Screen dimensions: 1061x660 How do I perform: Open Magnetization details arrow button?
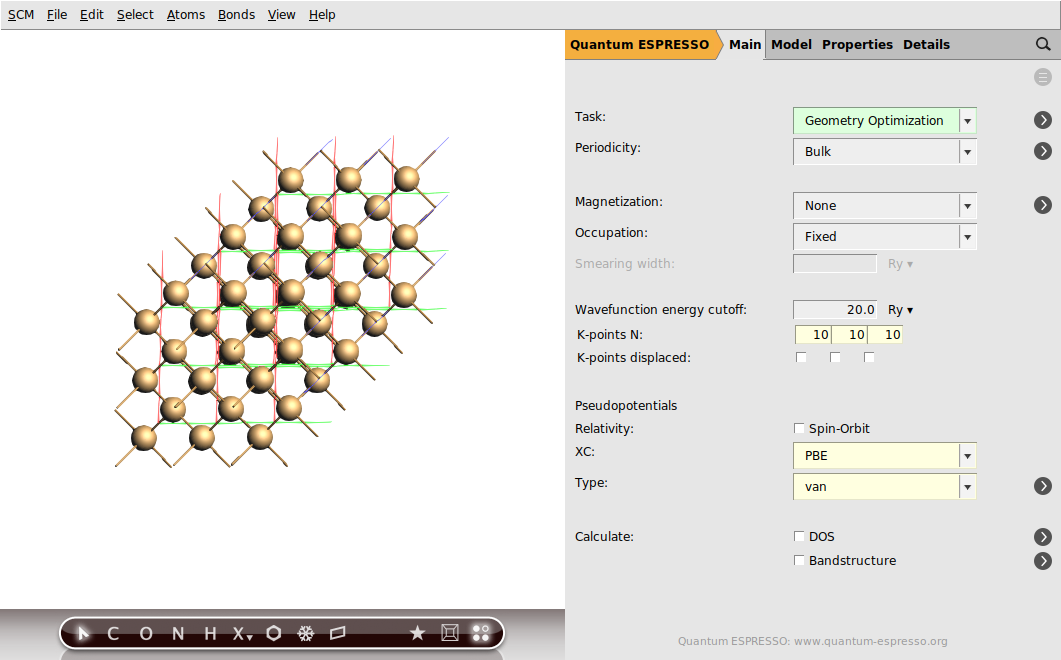coord(1043,205)
